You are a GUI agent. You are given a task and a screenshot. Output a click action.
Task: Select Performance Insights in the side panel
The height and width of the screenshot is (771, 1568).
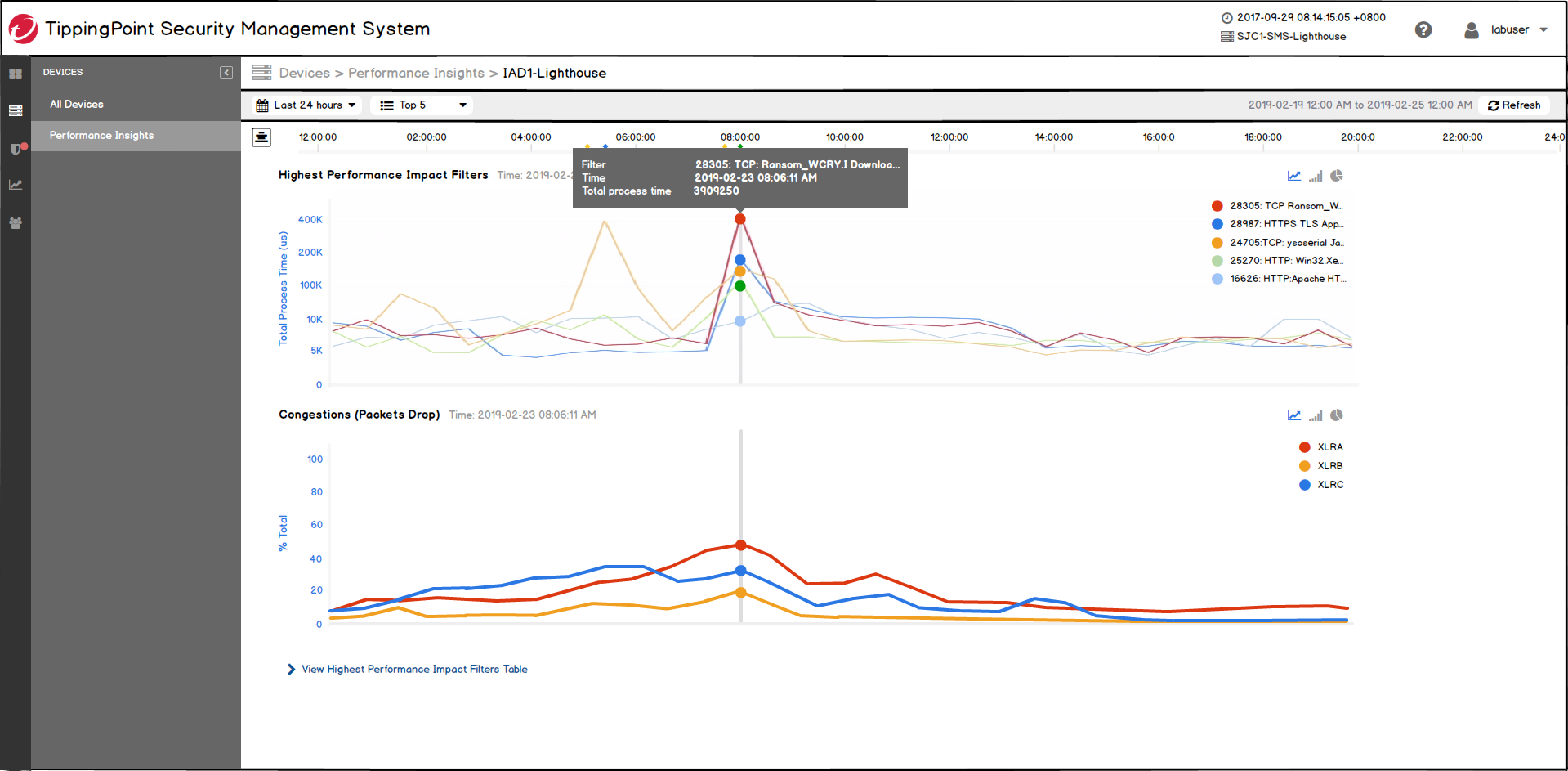pyautogui.click(x=136, y=136)
